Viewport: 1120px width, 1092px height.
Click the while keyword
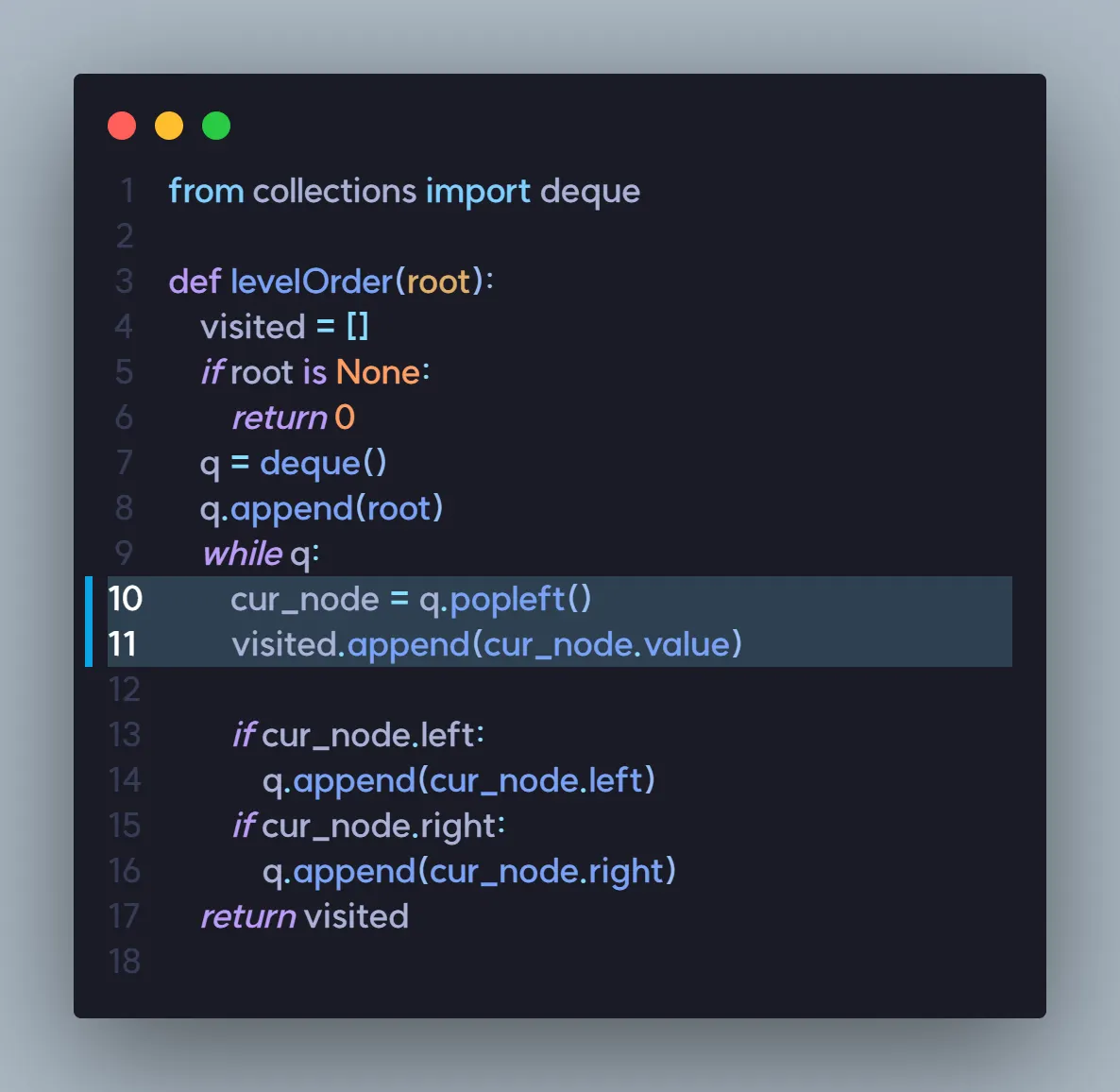point(243,554)
